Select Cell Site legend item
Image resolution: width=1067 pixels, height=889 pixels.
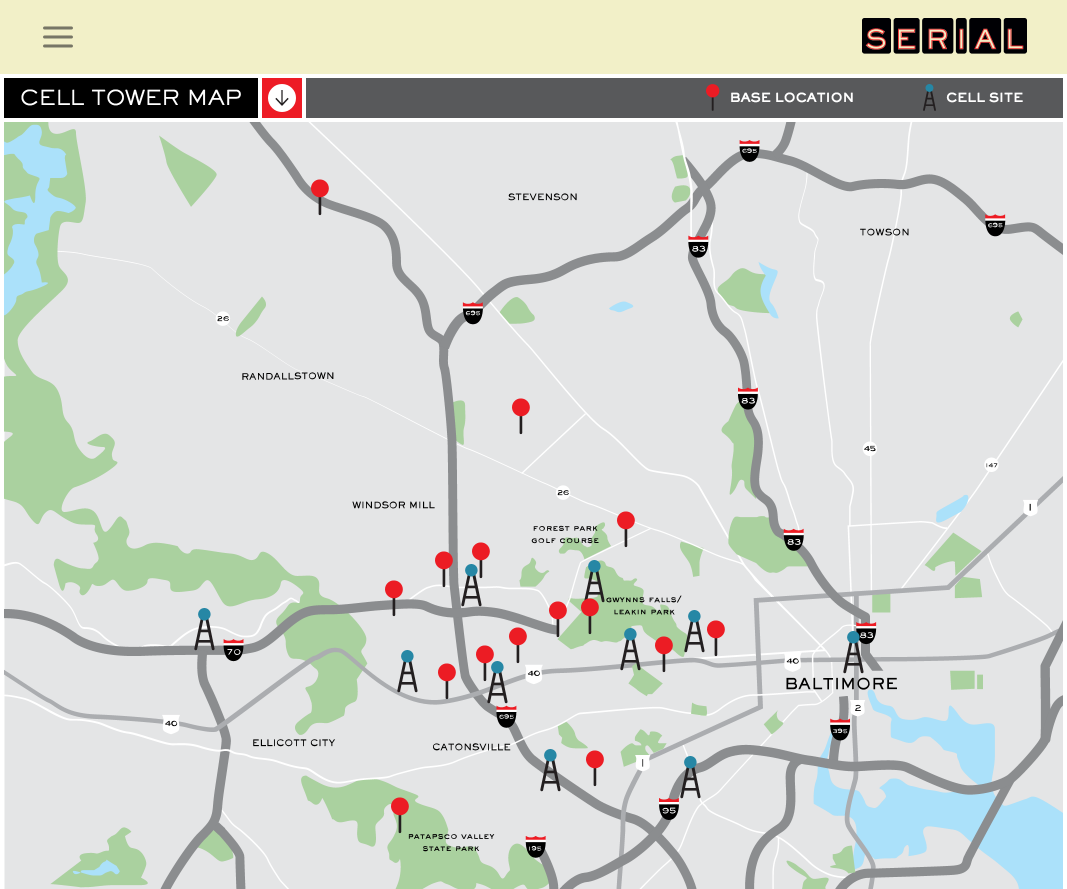coord(973,98)
